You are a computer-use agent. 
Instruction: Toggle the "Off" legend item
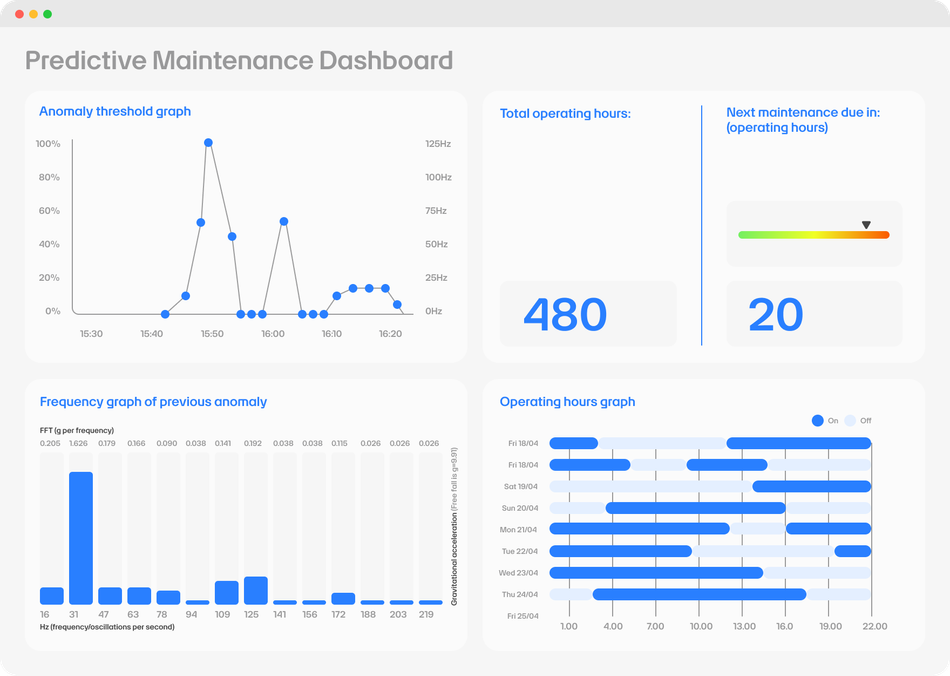858,421
